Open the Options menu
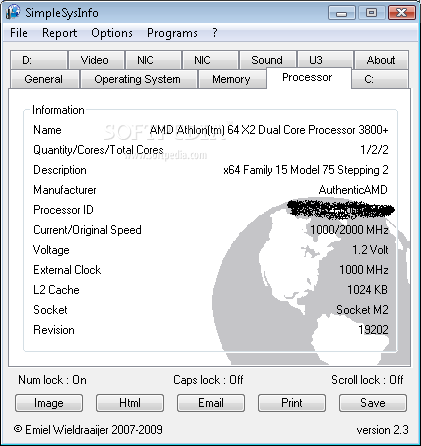Viewport: 421px width, 446px height. pos(112,33)
